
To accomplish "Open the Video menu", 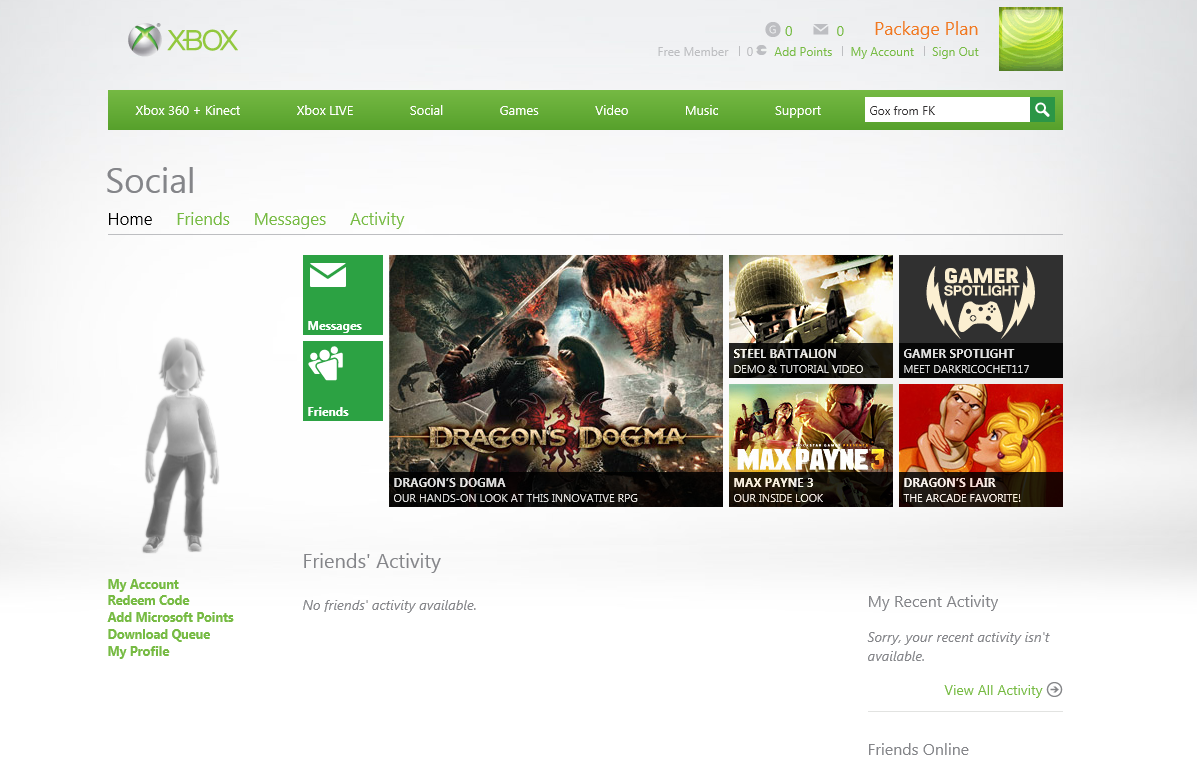I will click(611, 111).
